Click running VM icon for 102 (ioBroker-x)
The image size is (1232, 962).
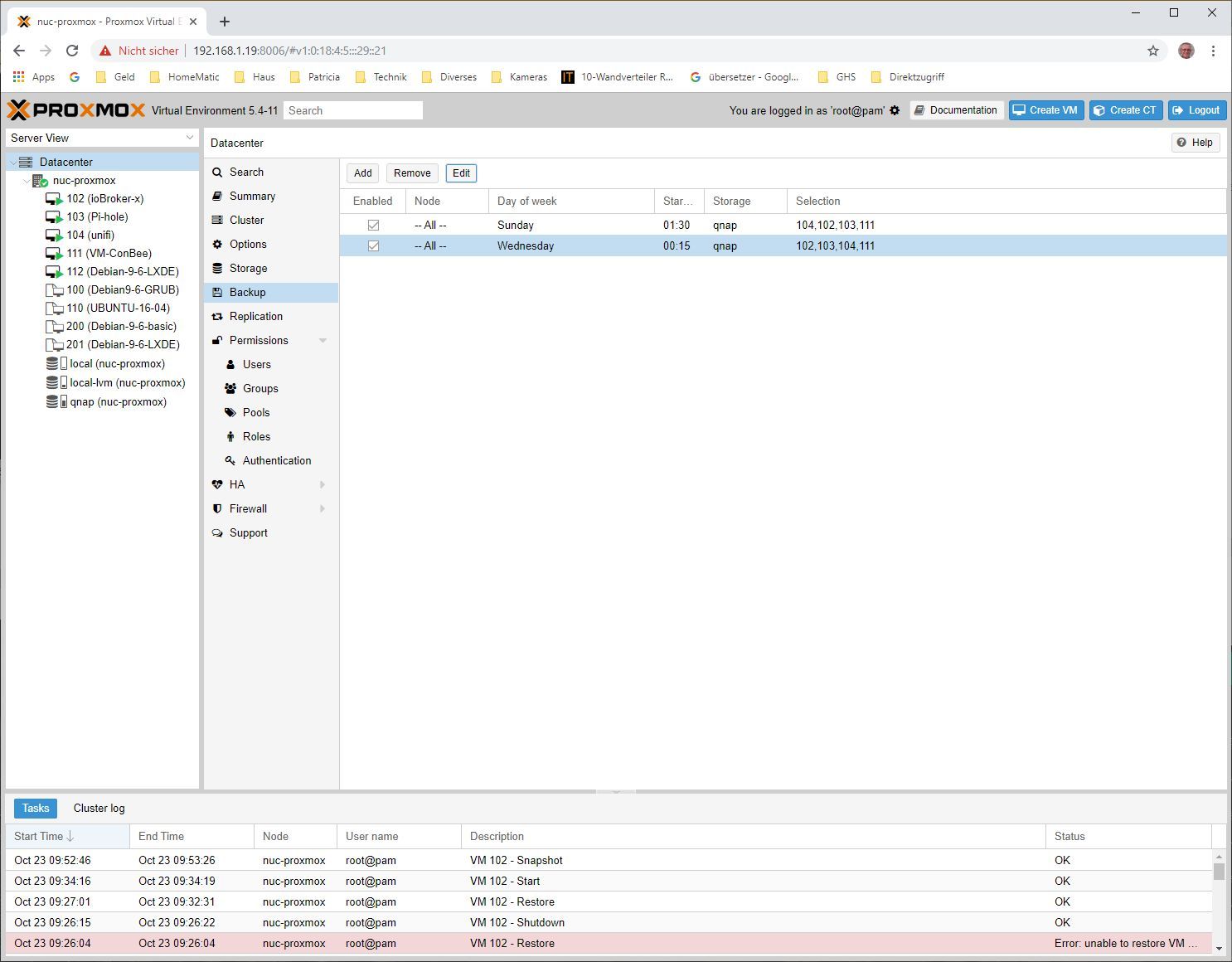click(x=54, y=199)
